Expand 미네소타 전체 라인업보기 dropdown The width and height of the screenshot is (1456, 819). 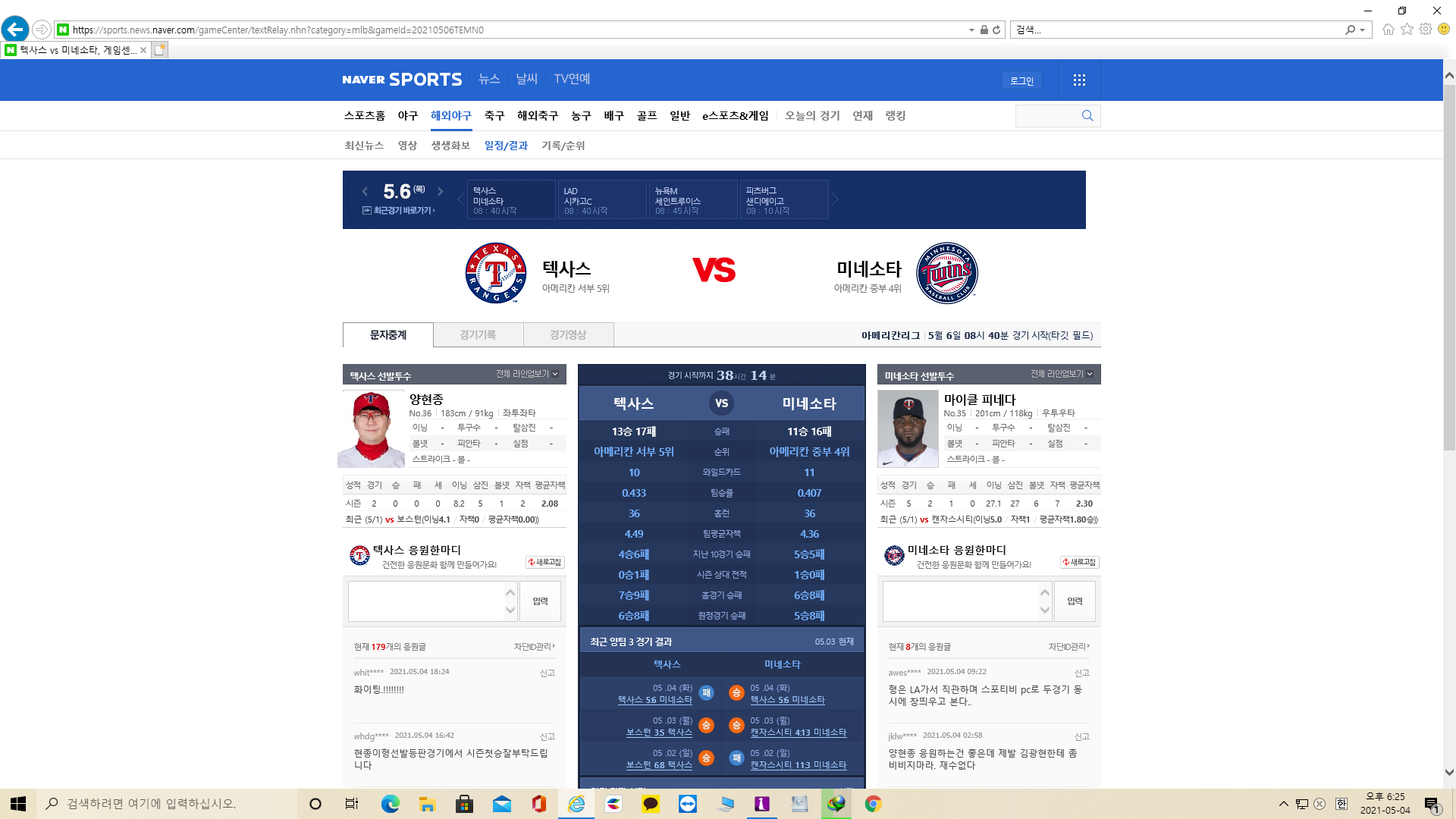click(x=1062, y=374)
